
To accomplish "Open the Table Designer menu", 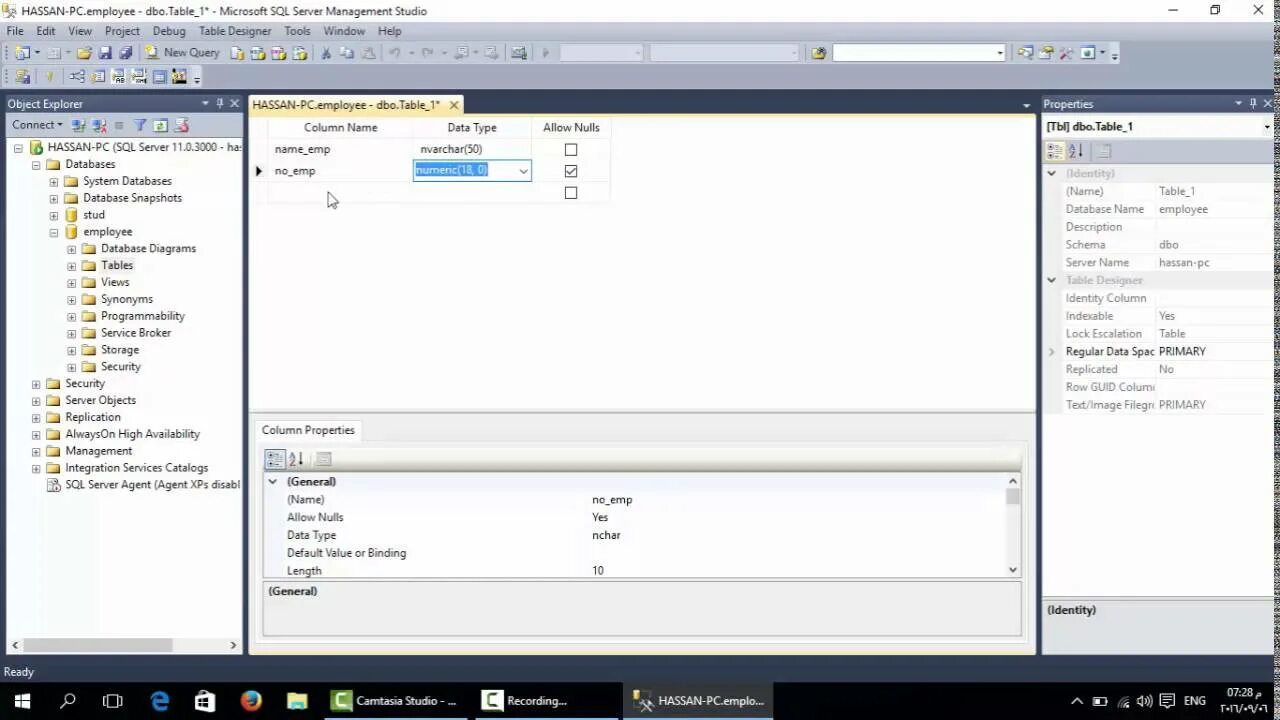I will (x=235, y=31).
